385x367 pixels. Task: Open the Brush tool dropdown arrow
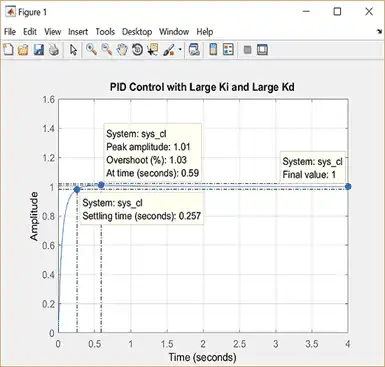click(180, 50)
